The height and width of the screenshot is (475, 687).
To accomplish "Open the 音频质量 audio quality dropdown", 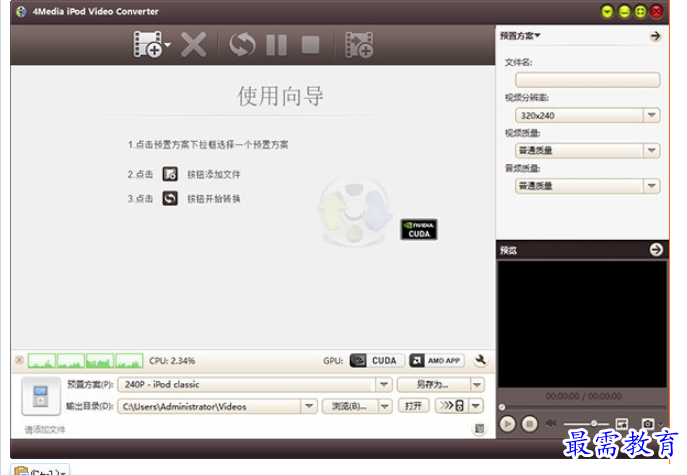I will 651,186.
